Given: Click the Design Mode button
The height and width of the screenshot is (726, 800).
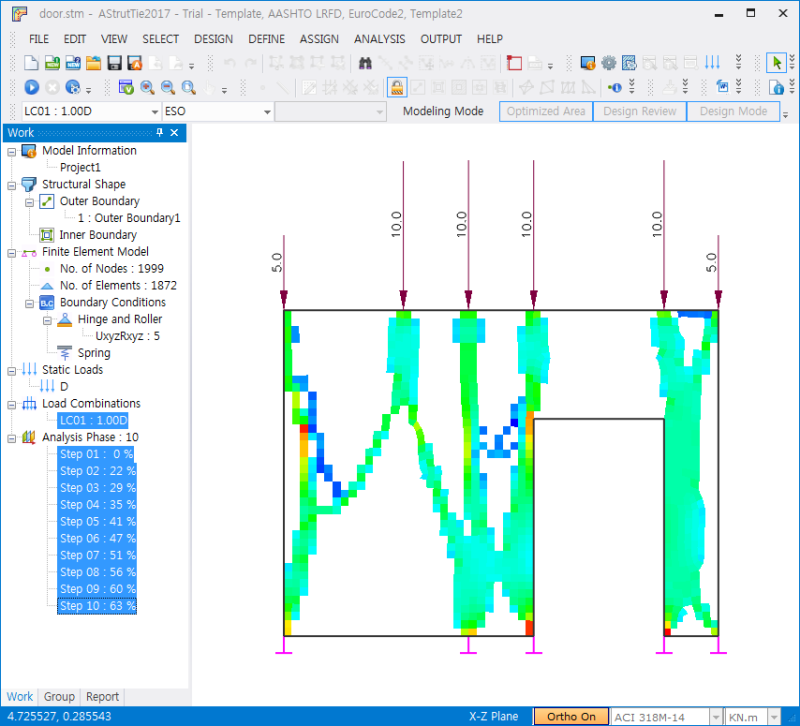Looking at the screenshot, I should 733,111.
